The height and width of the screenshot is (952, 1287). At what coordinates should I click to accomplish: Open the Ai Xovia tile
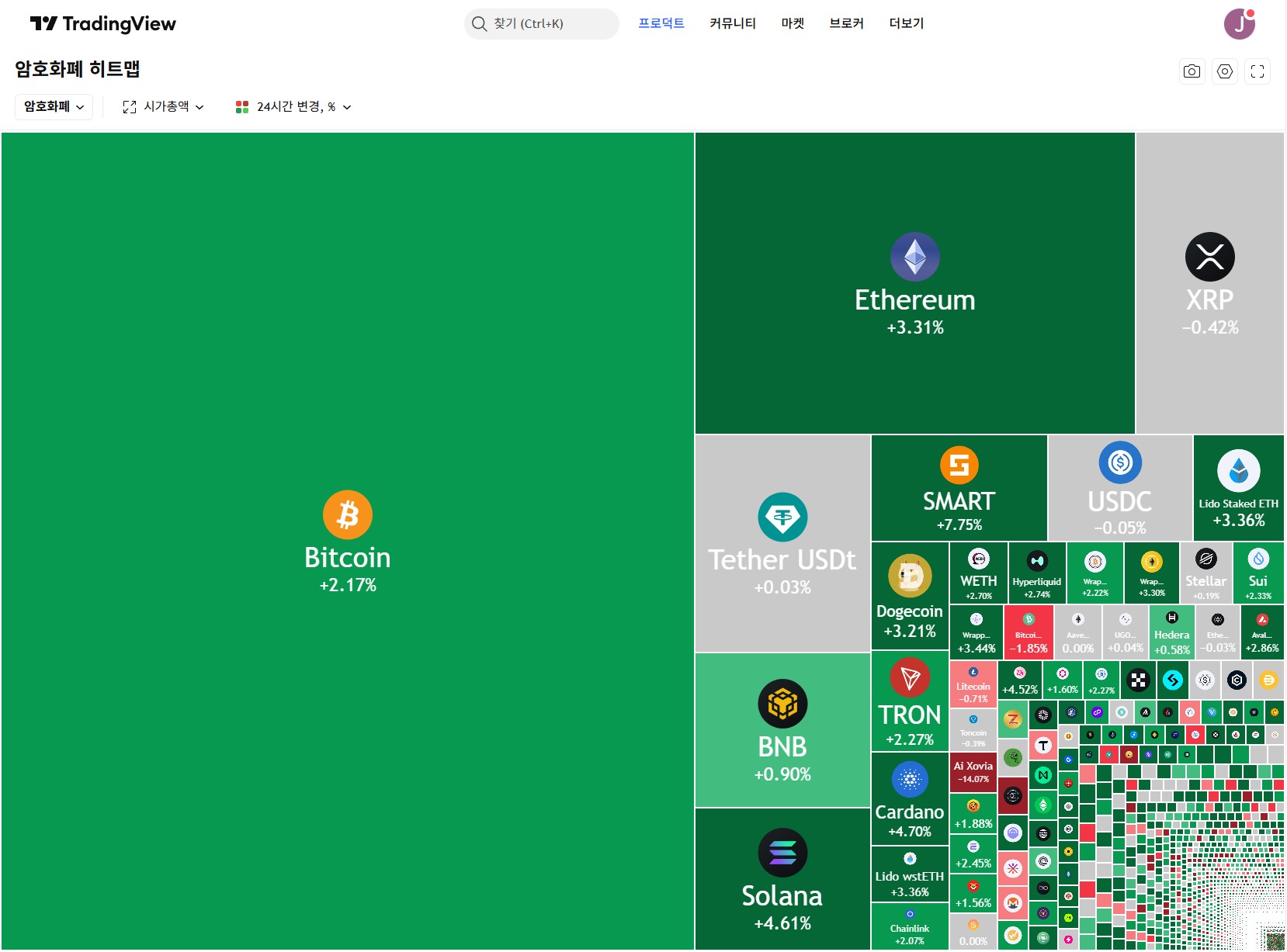tap(973, 772)
